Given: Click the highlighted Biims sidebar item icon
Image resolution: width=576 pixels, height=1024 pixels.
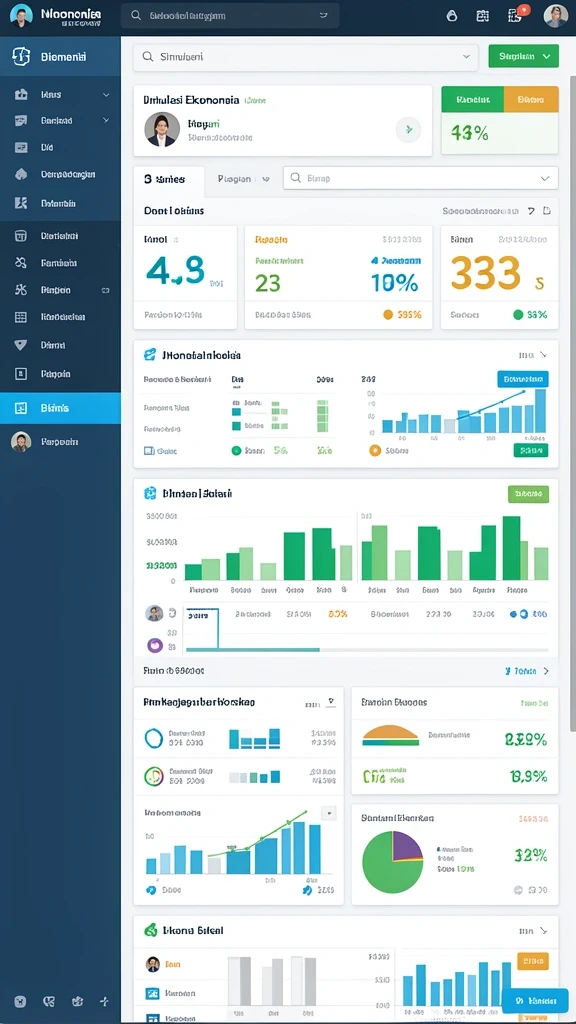Looking at the screenshot, I should (x=21, y=408).
